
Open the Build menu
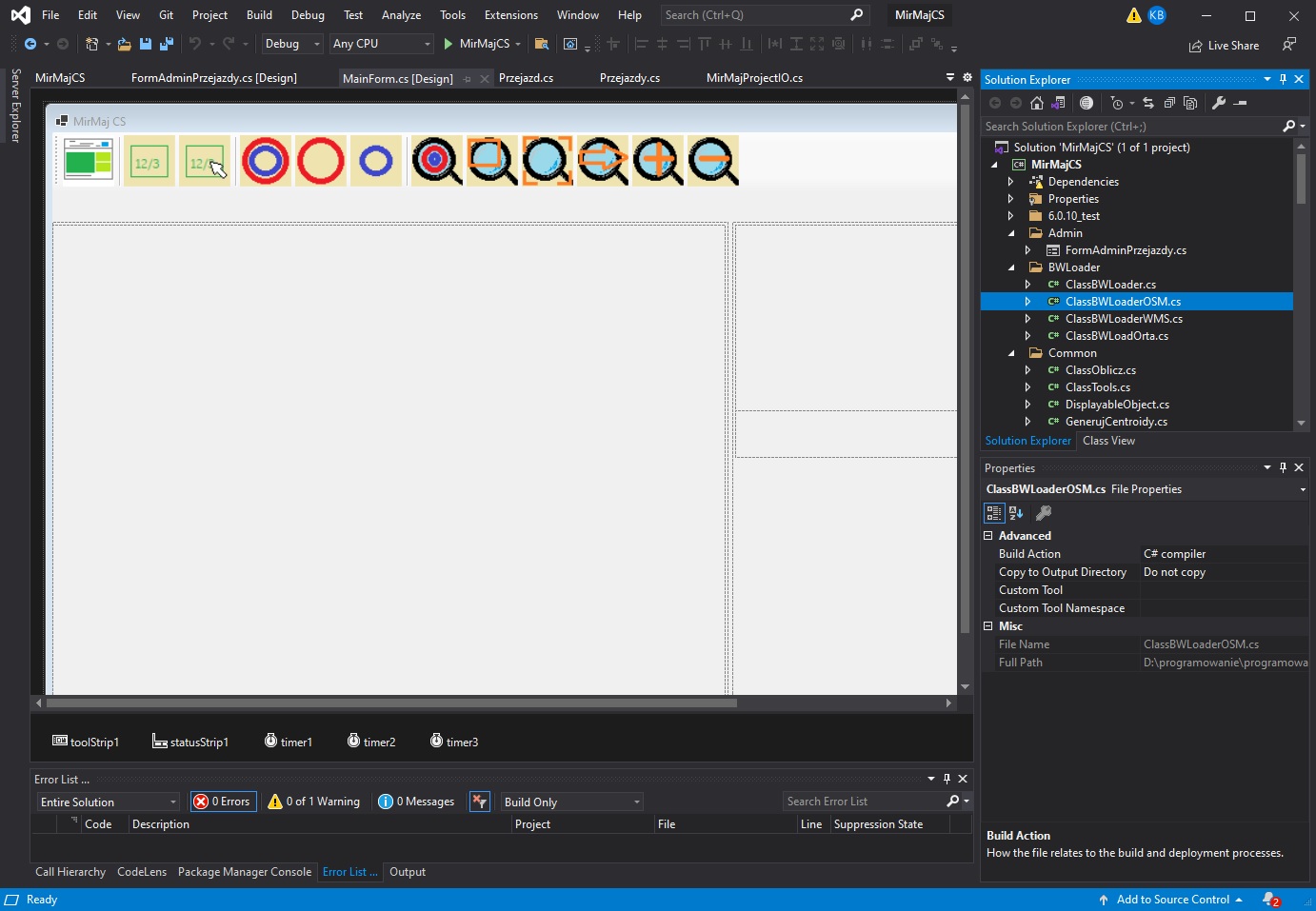[x=259, y=15]
